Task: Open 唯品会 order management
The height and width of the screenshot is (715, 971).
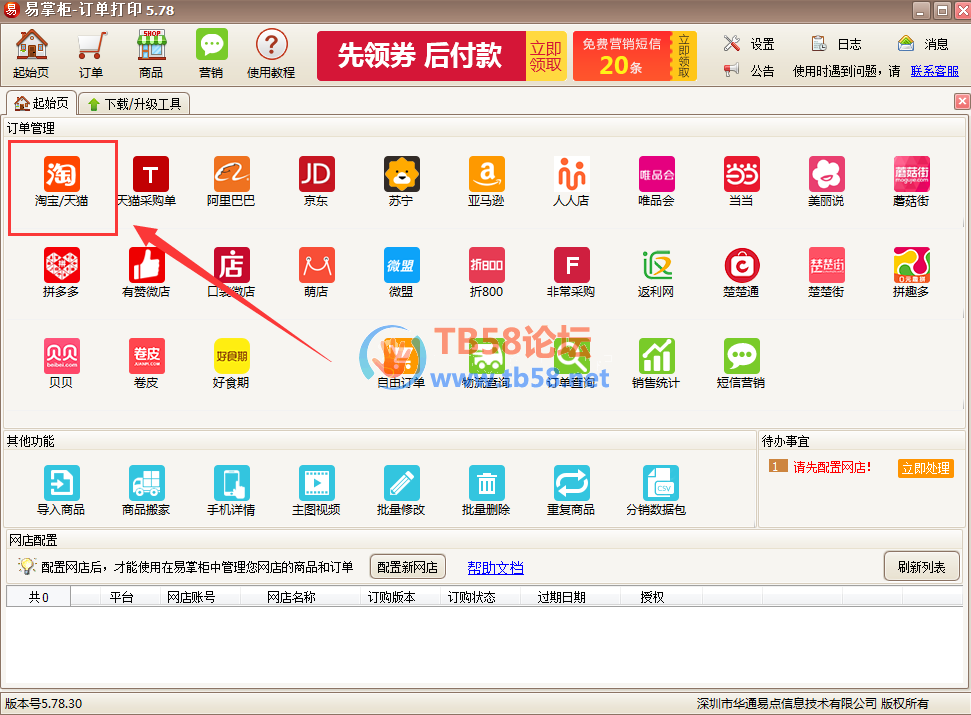Action: tap(656, 181)
